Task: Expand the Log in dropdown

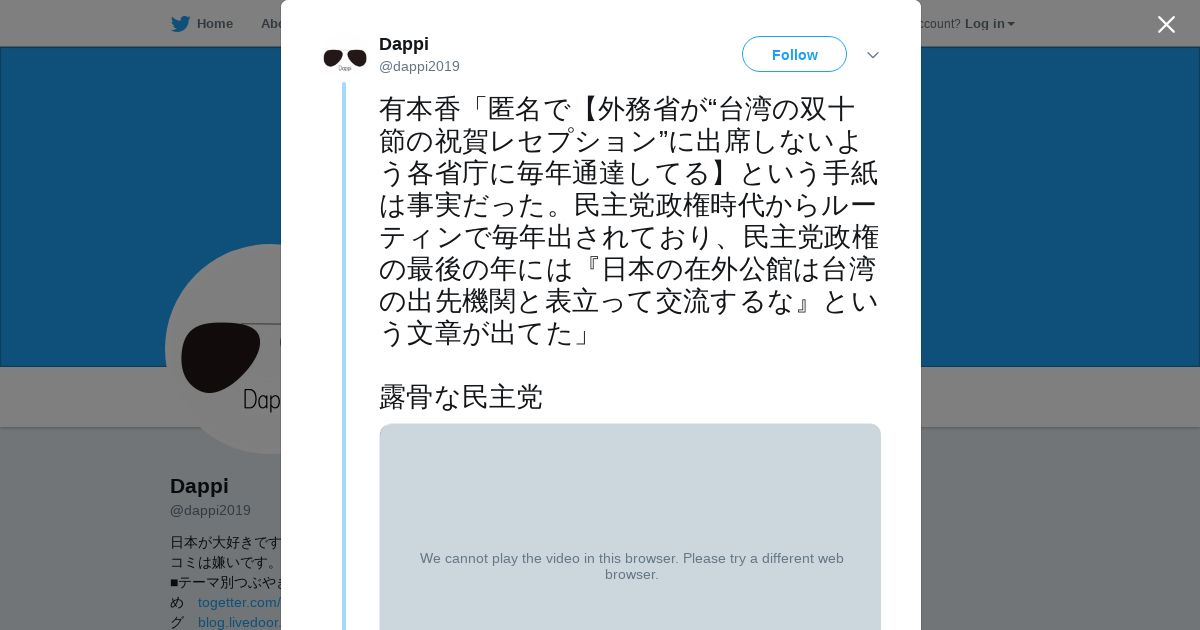Action: click(x=989, y=24)
